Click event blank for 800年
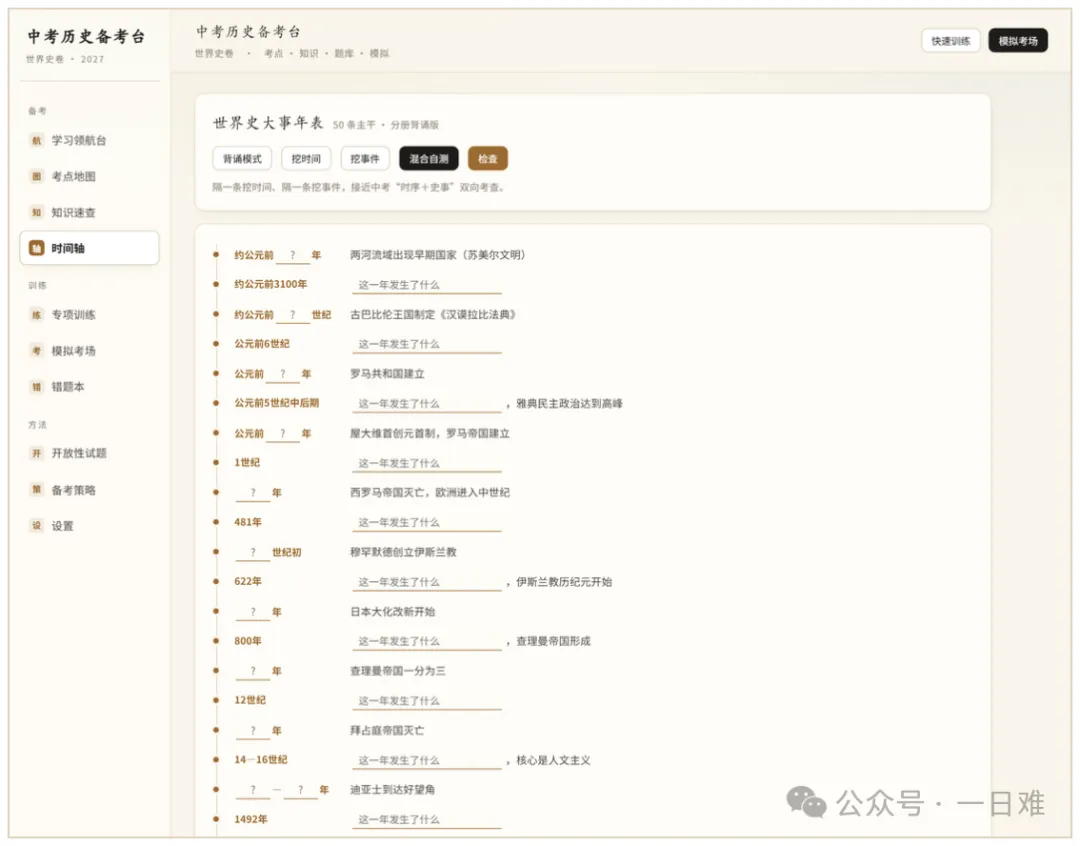 (426, 641)
